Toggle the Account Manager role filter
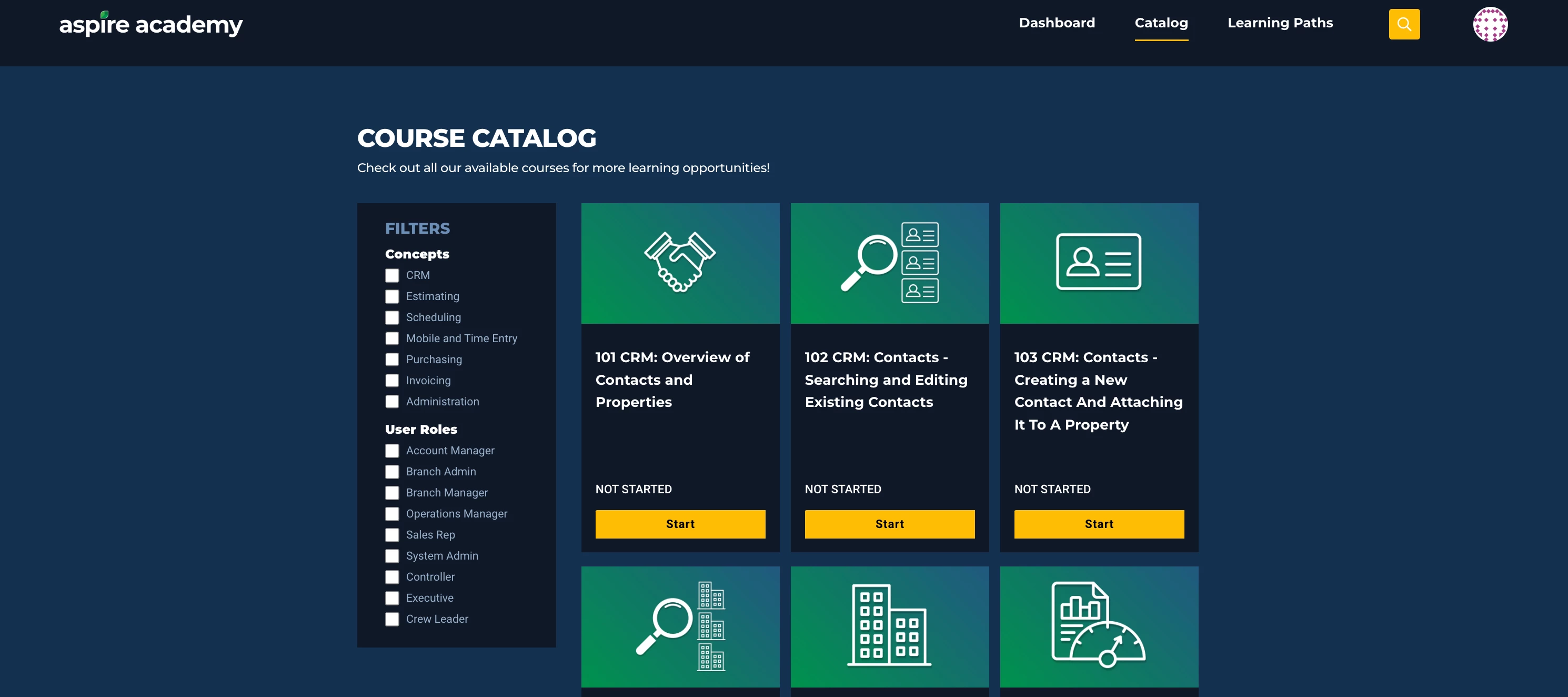 [x=392, y=451]
